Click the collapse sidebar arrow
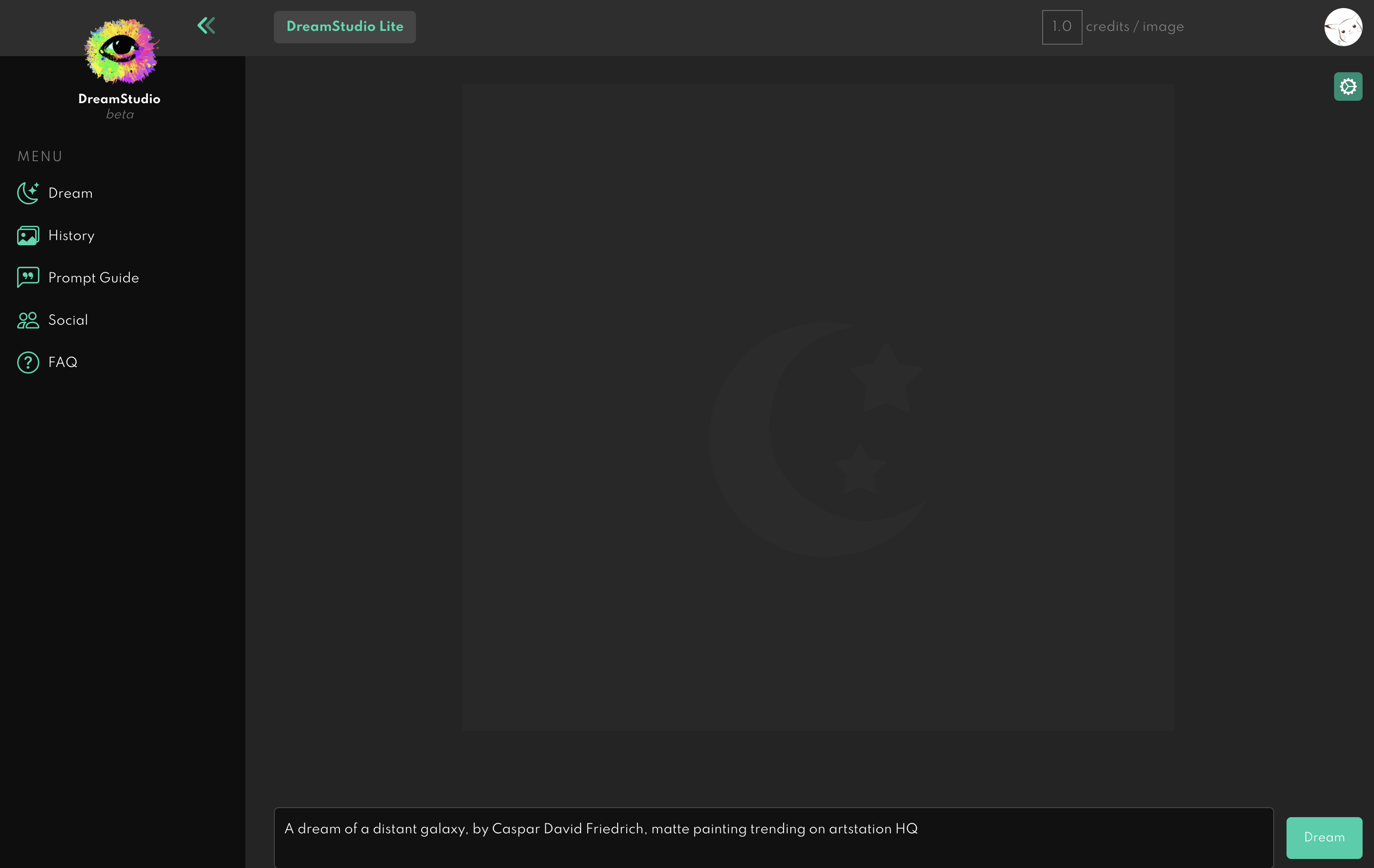Viewport: 1374px width, 868px height. 207,26
